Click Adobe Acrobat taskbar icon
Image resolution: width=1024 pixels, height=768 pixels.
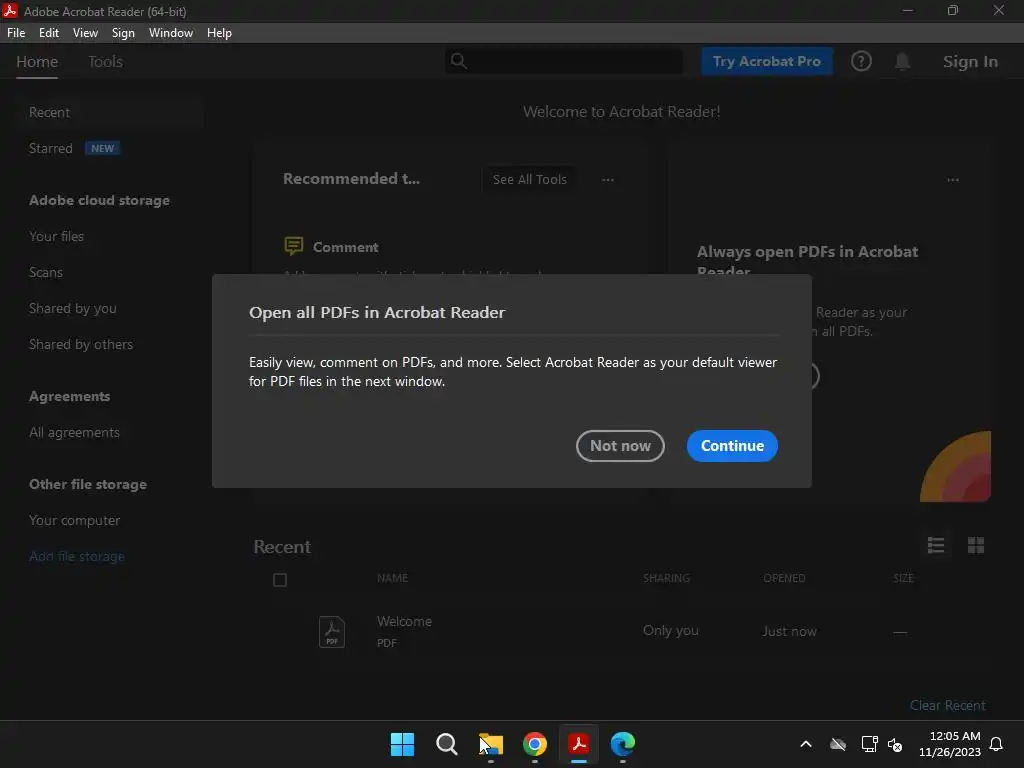[579, 744]
